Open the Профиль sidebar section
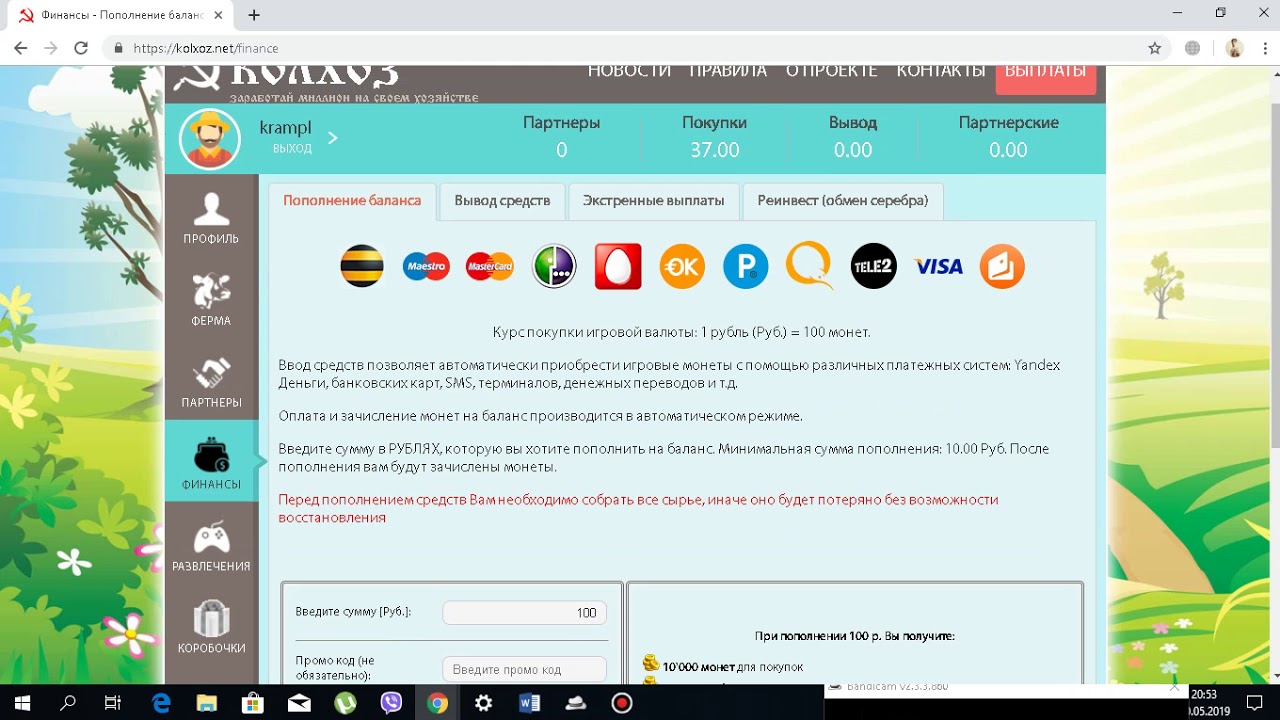The height and width of the screenshot is (720, 1280). (211, 217)
